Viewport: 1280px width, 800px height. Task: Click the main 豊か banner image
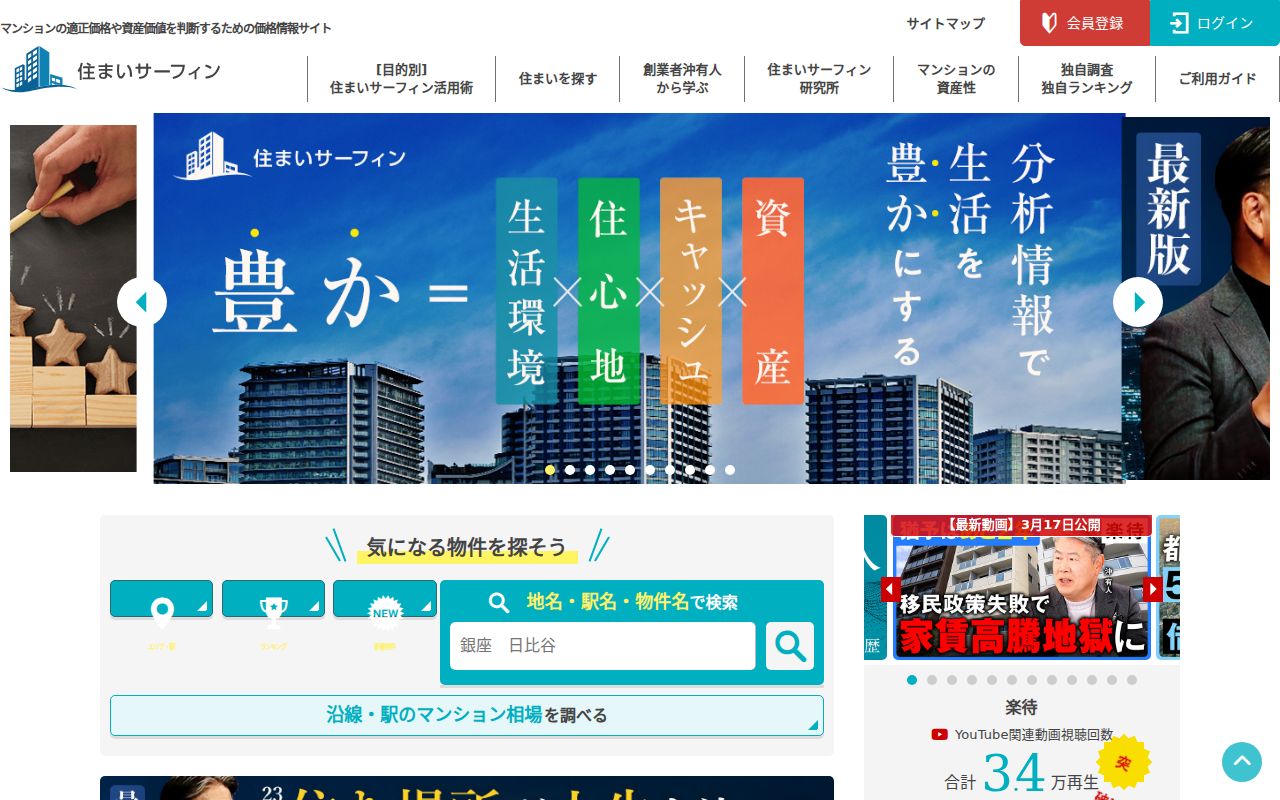pyautogui.click(x=639, y=298)
